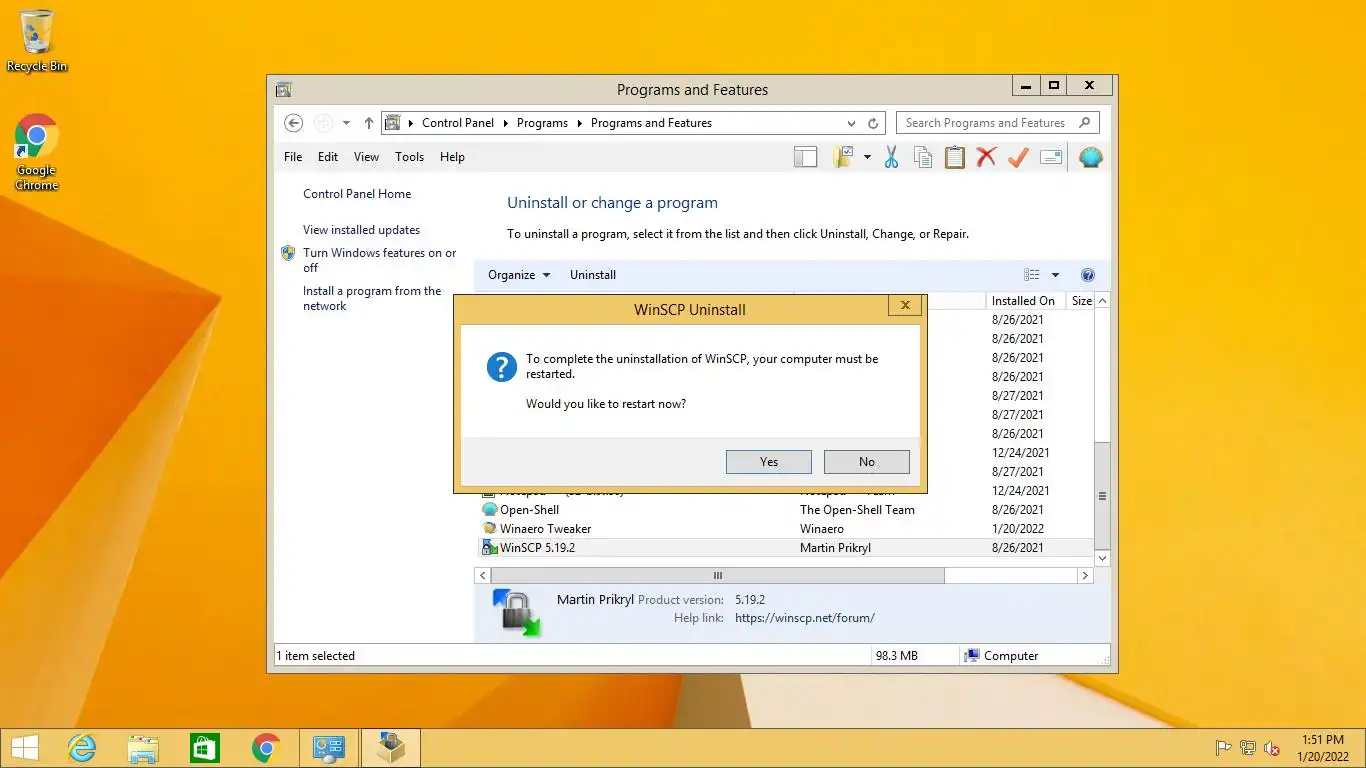Click the horizontal scrollbar left arrow
The width and height of the screenshot is (1366, 768).
[483, 576]
